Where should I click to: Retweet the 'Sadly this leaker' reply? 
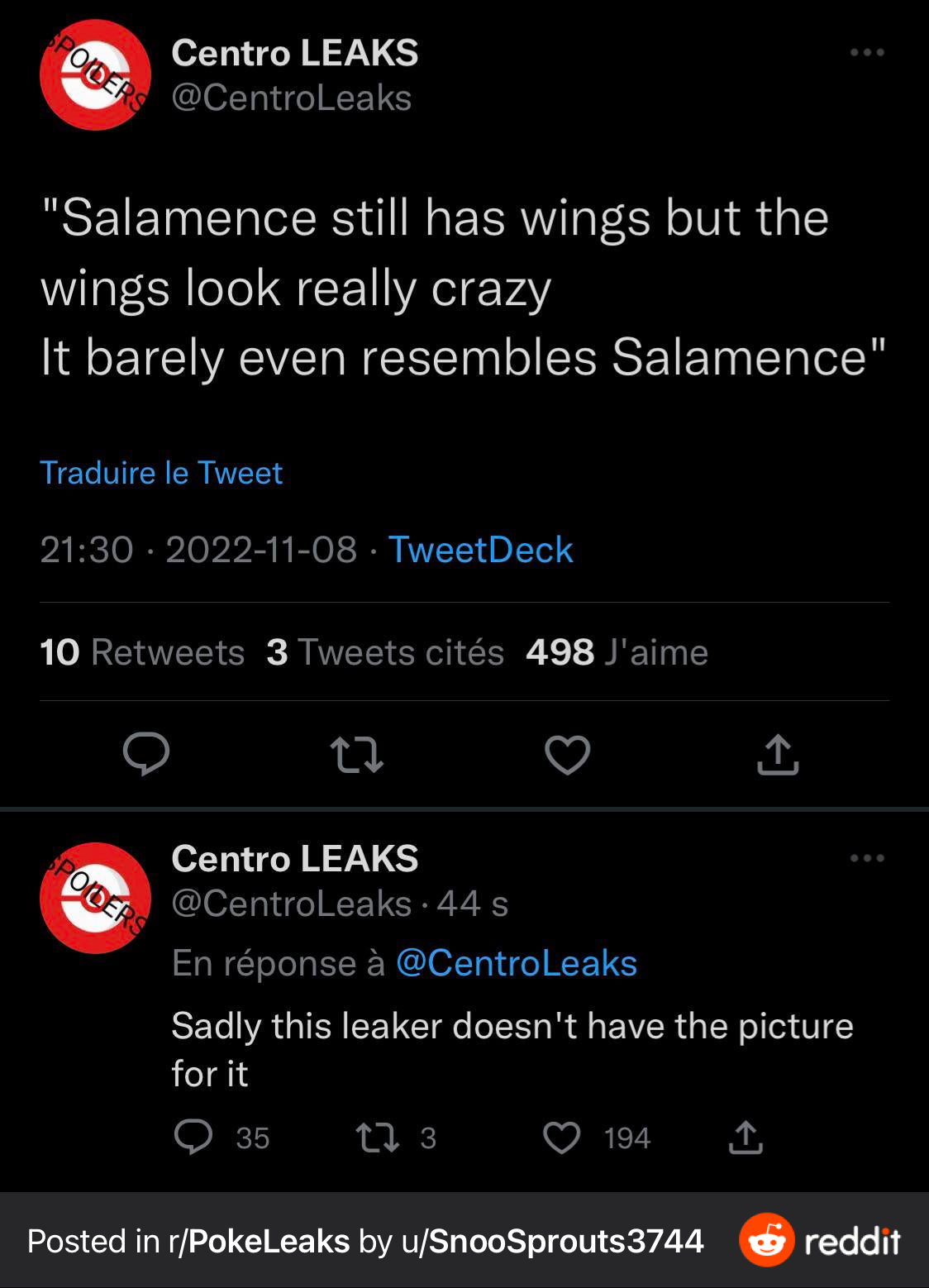point(378,1137)
